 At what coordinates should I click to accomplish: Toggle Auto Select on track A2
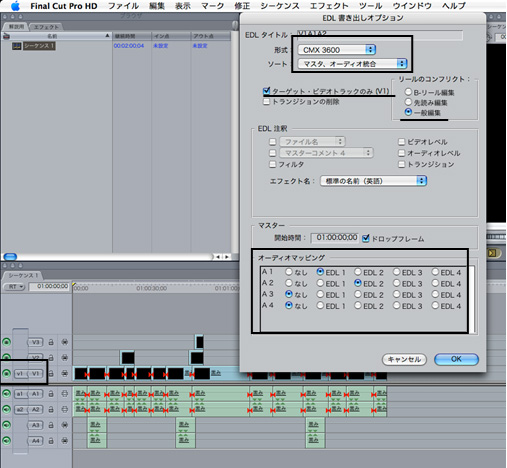click(65, 409)
